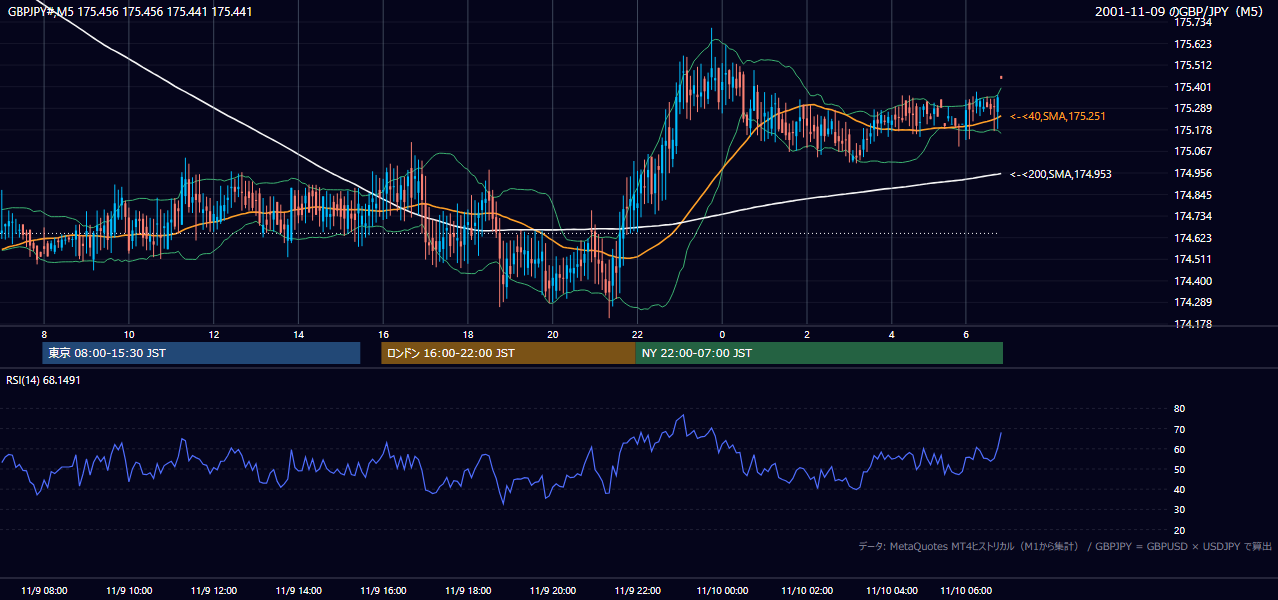Click RSI scale value 50
Image resolution: width=1278 pixels, height=600 pixels.
[1179, 469]
